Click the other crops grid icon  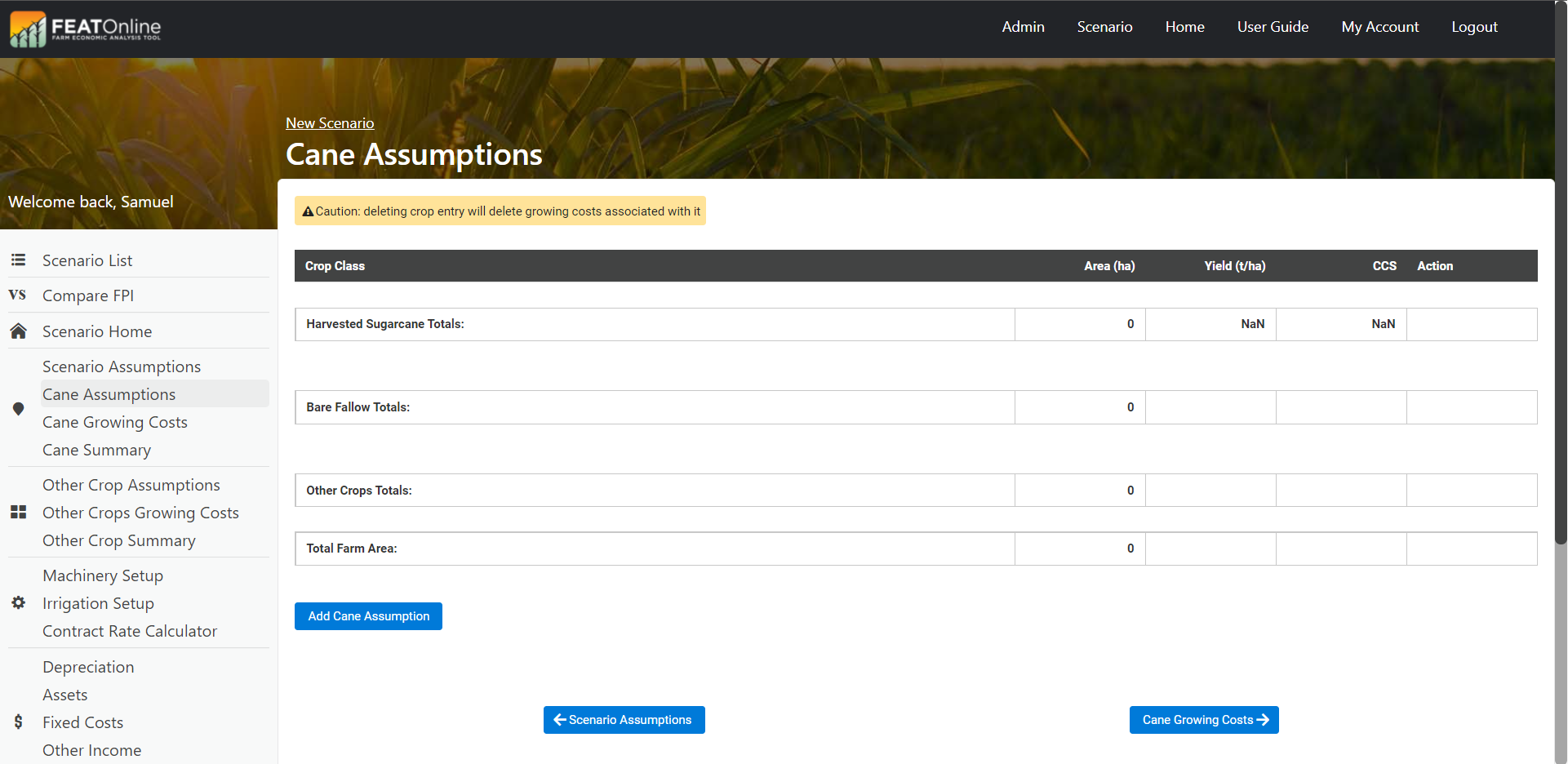(x=18, y=513)
